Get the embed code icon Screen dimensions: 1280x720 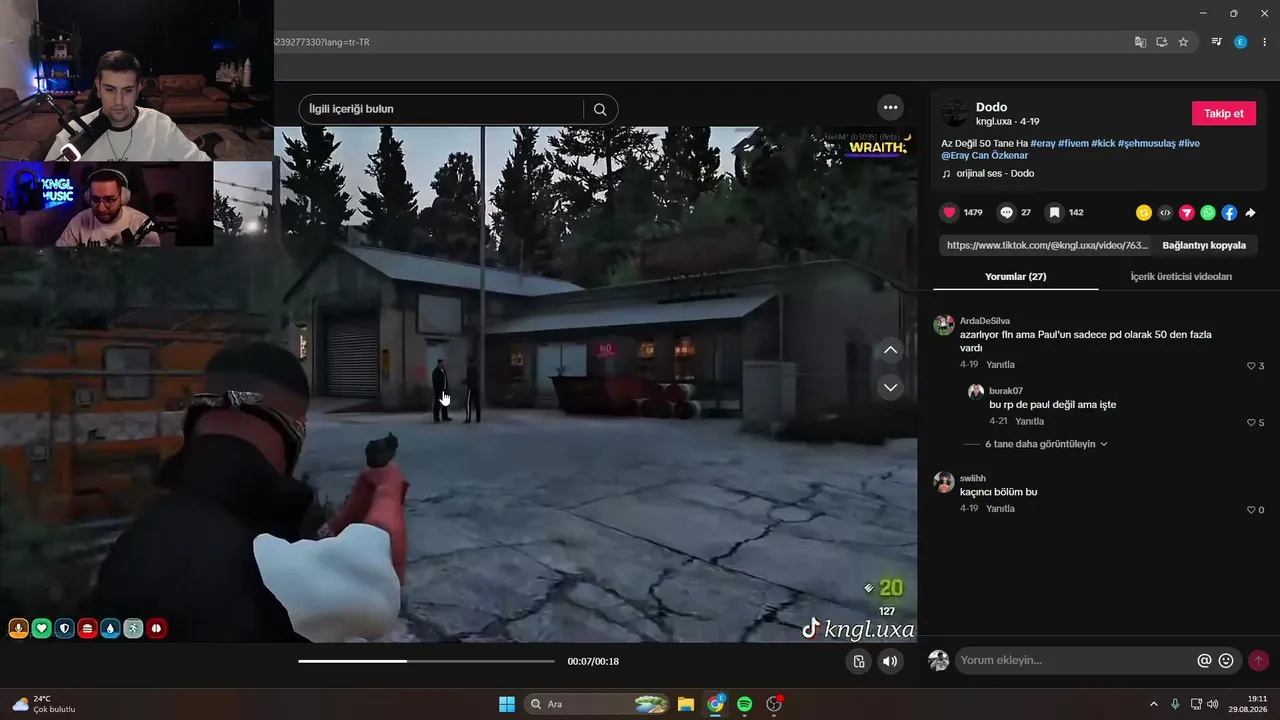point(1165,213)
